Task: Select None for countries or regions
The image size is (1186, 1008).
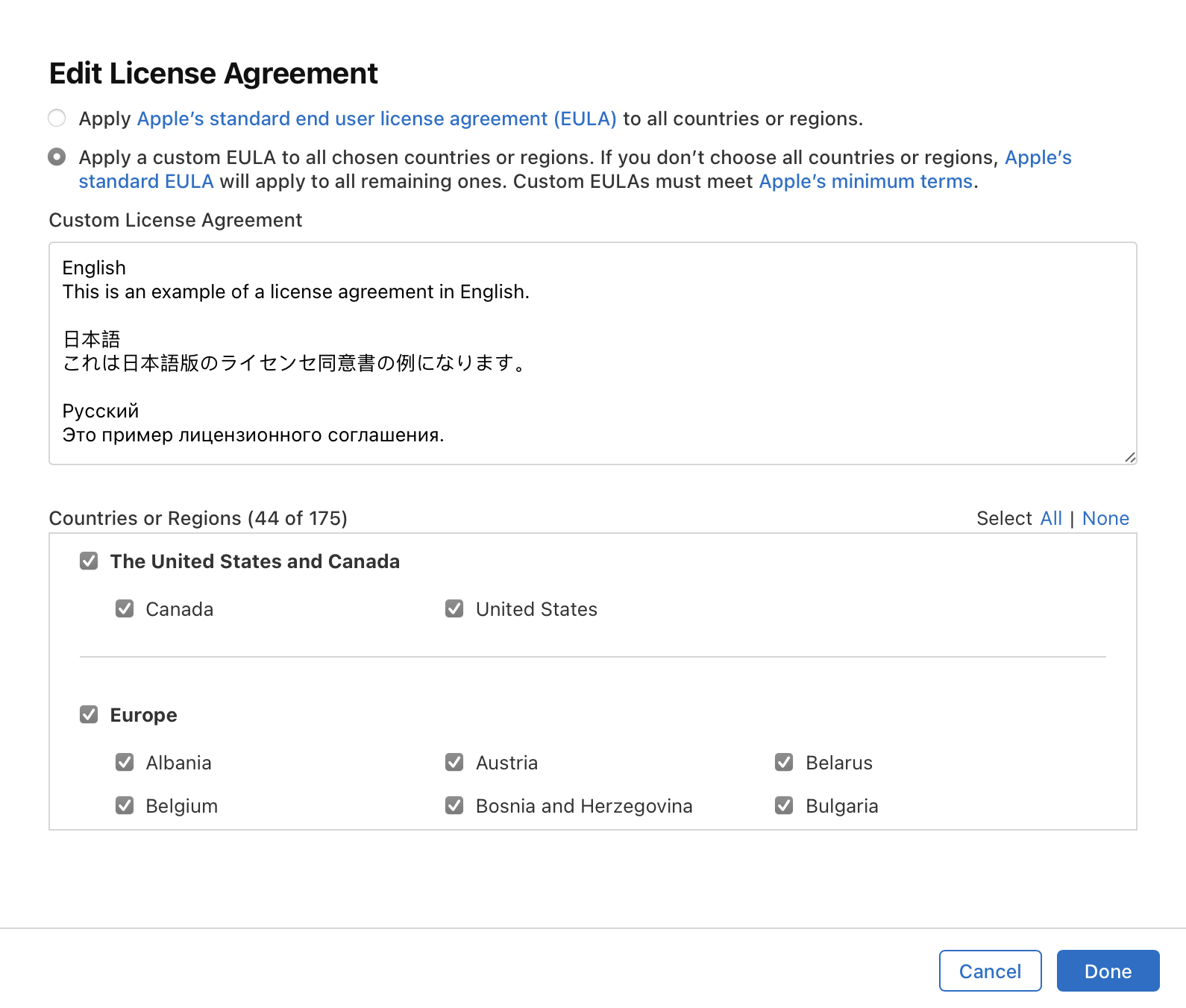Action: pos(1105,518)
